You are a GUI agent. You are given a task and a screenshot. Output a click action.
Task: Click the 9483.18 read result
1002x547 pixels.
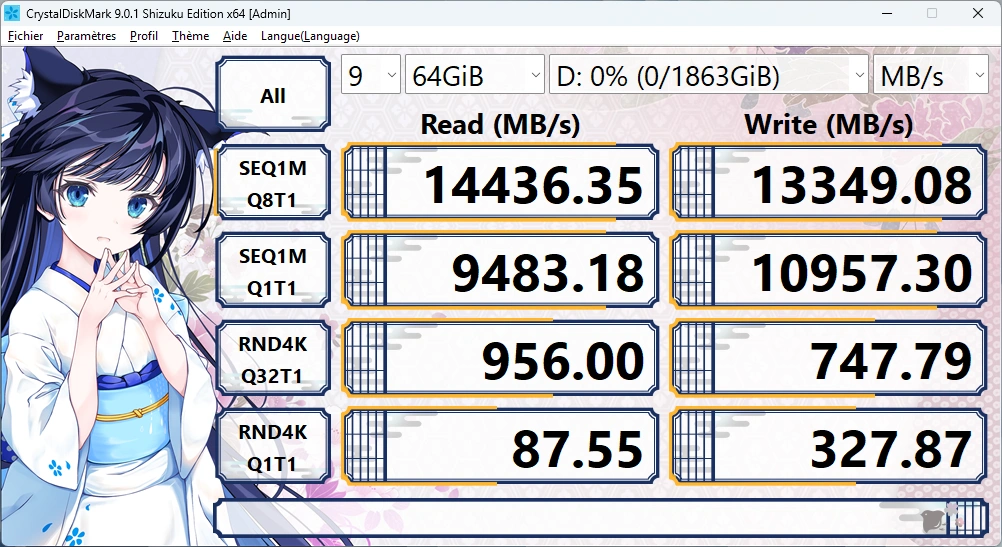[500, 271]
